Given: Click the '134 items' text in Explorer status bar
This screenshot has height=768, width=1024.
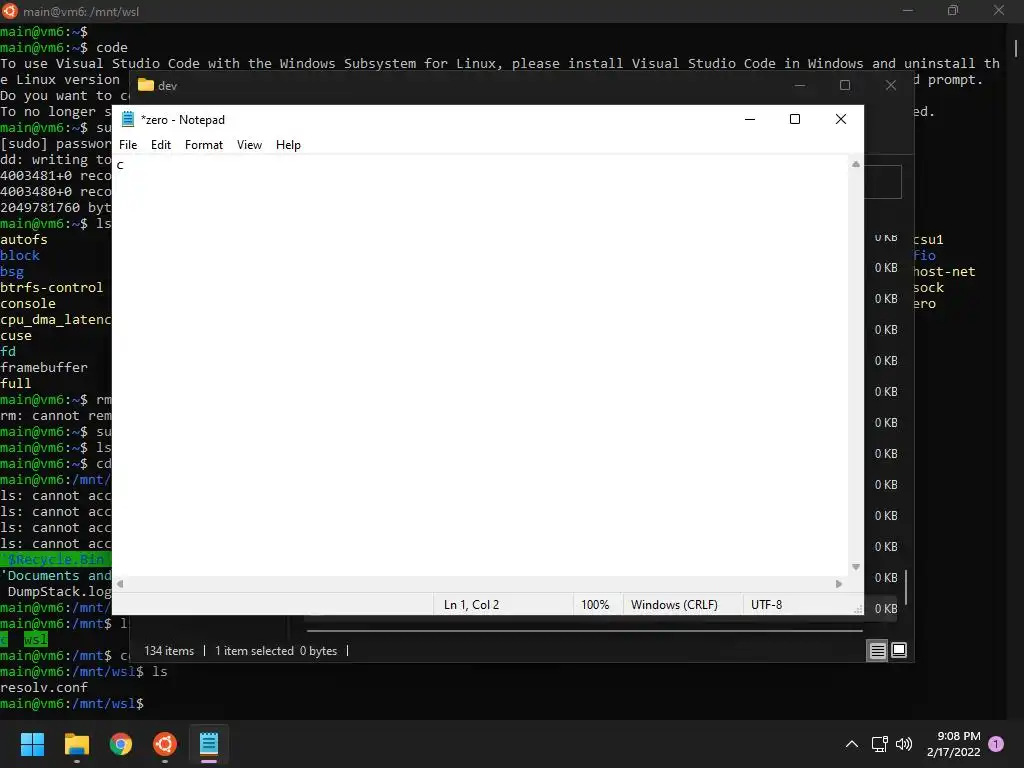Looking at the screenshot, I should point(169,651).
